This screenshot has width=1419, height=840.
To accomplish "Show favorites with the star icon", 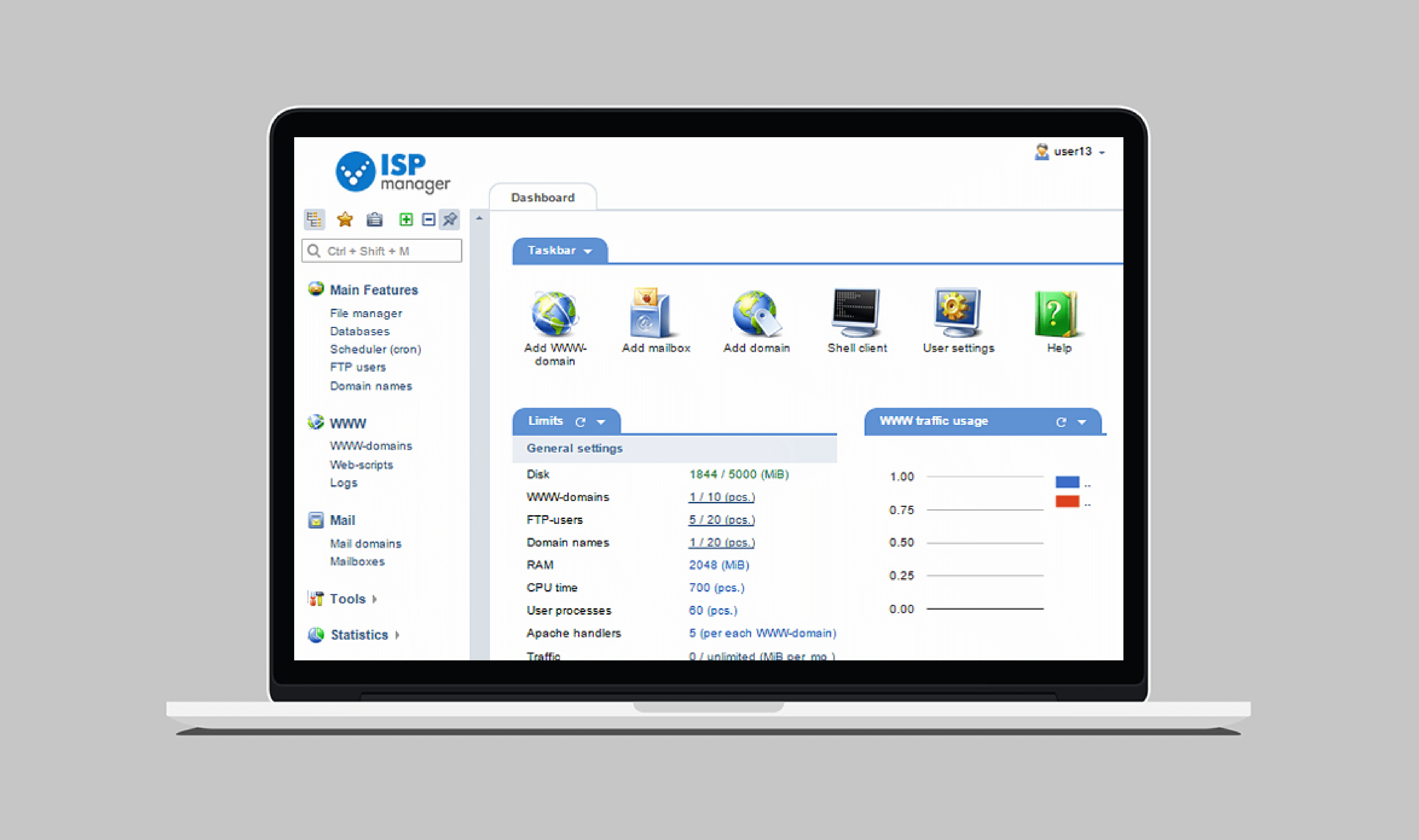I will pos(345,219).
